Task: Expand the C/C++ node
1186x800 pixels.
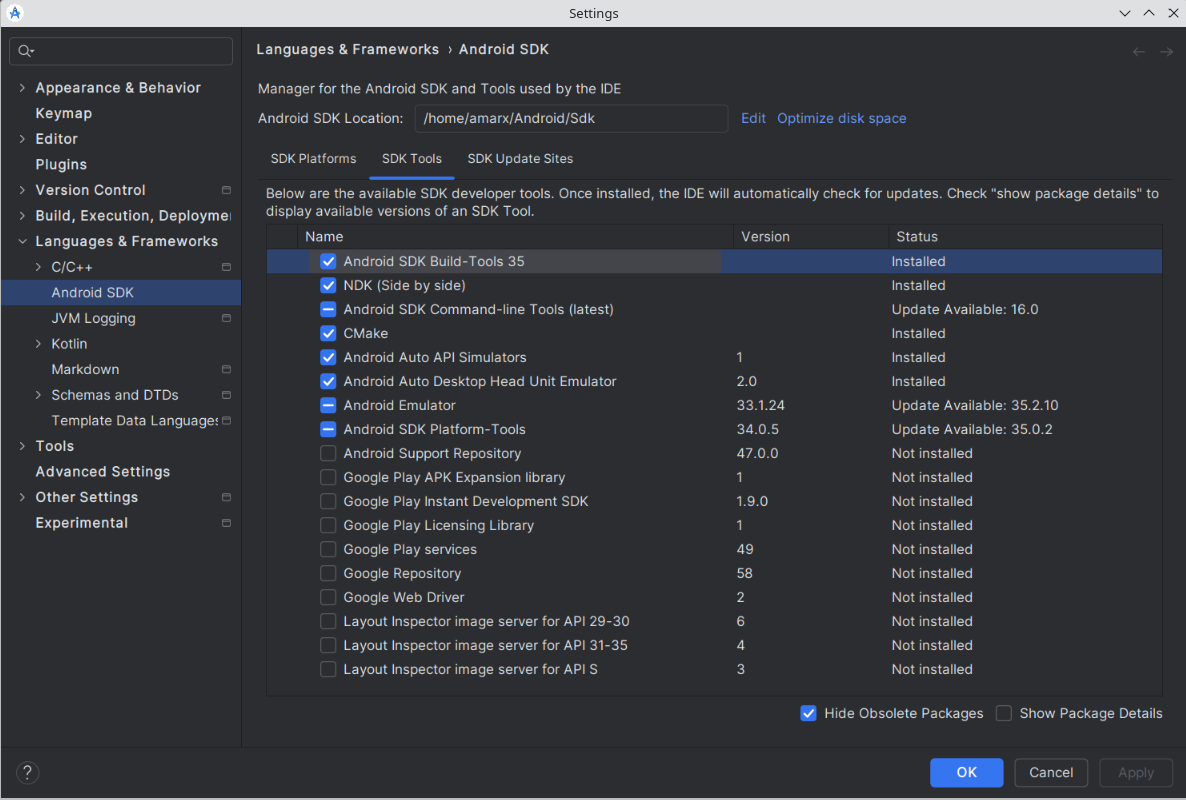Action: pyautogui.click(x=38, y=267)
